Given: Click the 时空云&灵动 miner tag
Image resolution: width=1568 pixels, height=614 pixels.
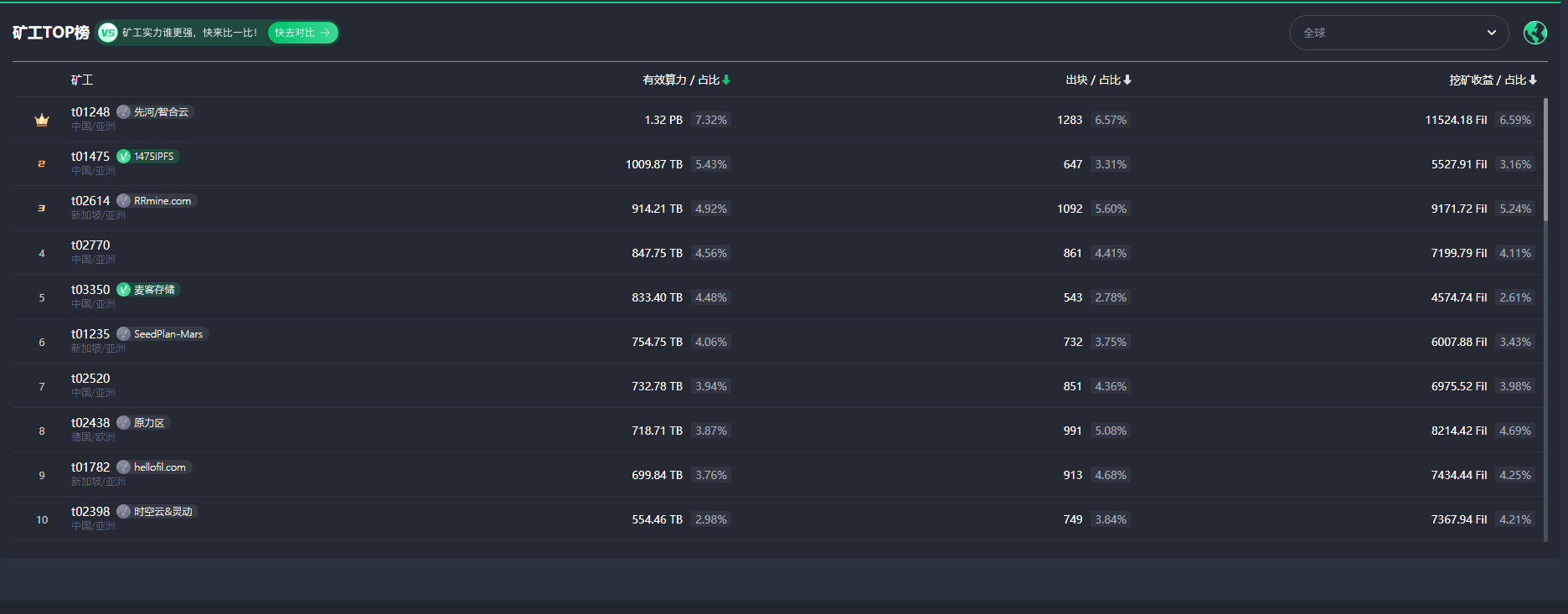Looking at the screenshot, I should coord(162,512).
